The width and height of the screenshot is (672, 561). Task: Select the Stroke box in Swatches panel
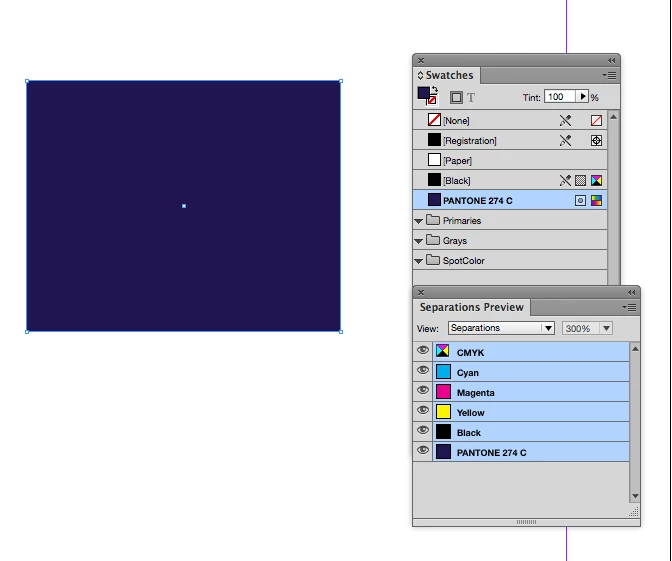tap(432, 100)
